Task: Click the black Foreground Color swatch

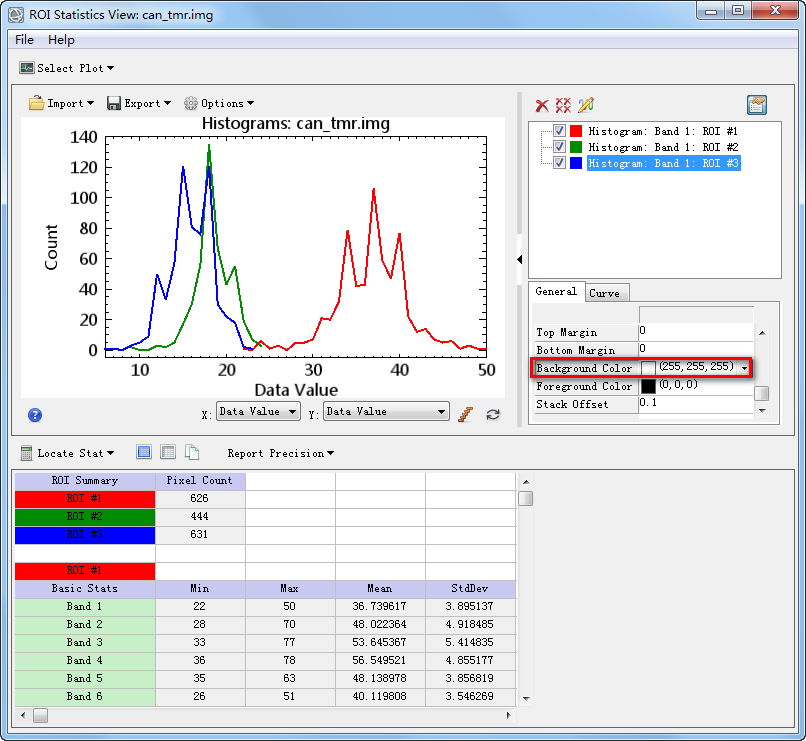Action: click(x=648, y=386)
